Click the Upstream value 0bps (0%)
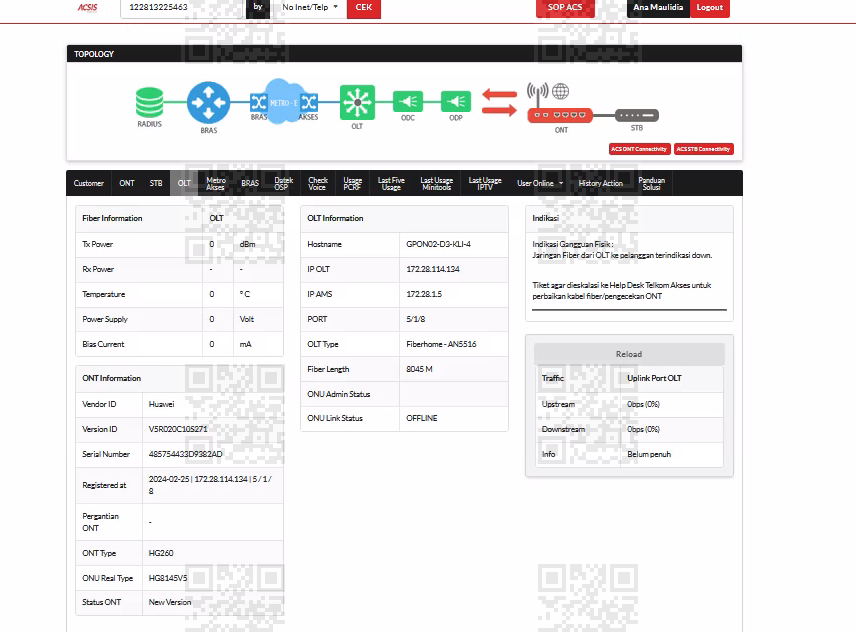This screenshot has height=632, width=856. click(x=643, y=404)
